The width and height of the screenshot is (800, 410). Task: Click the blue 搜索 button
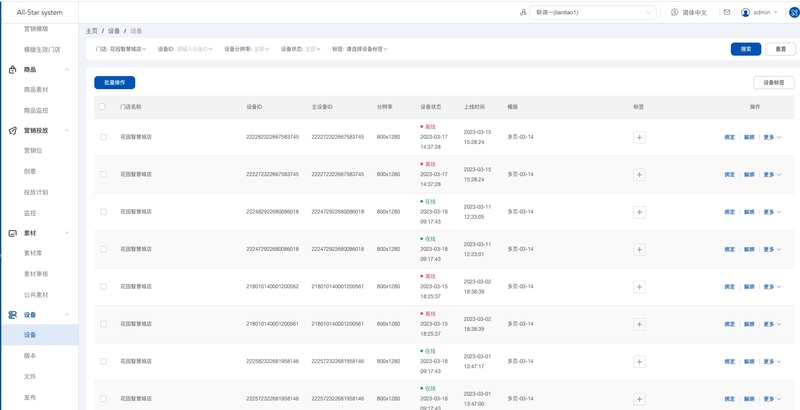pos(745,49)
